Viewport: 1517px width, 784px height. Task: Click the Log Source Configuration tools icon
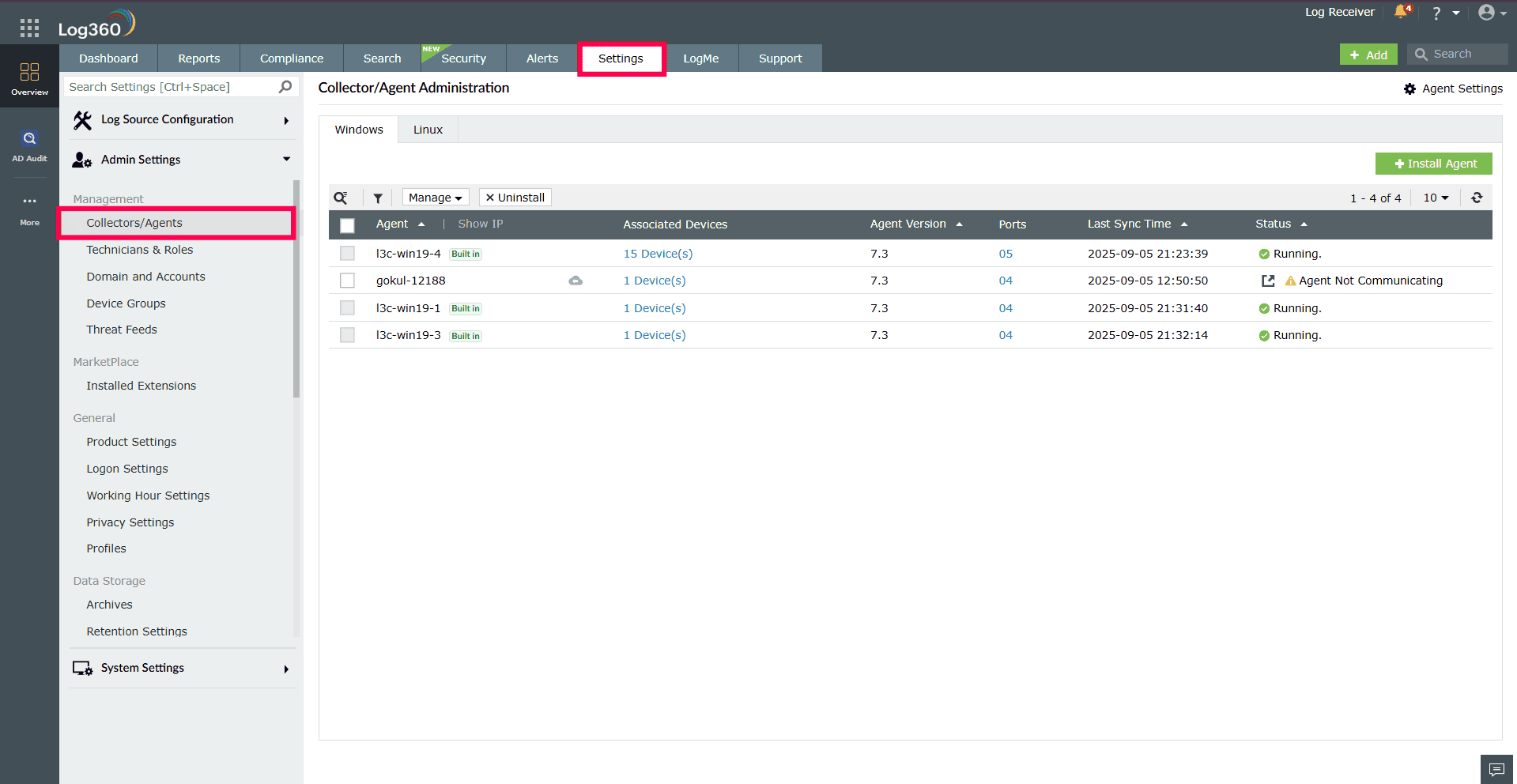click(82, 120)
